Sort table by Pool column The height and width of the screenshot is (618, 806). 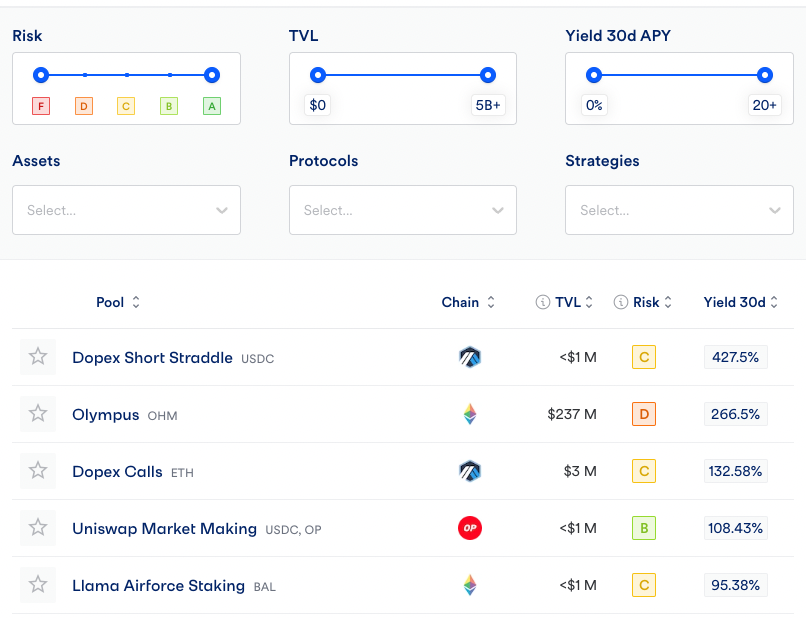pyautogui.click(x=136, y=302)
